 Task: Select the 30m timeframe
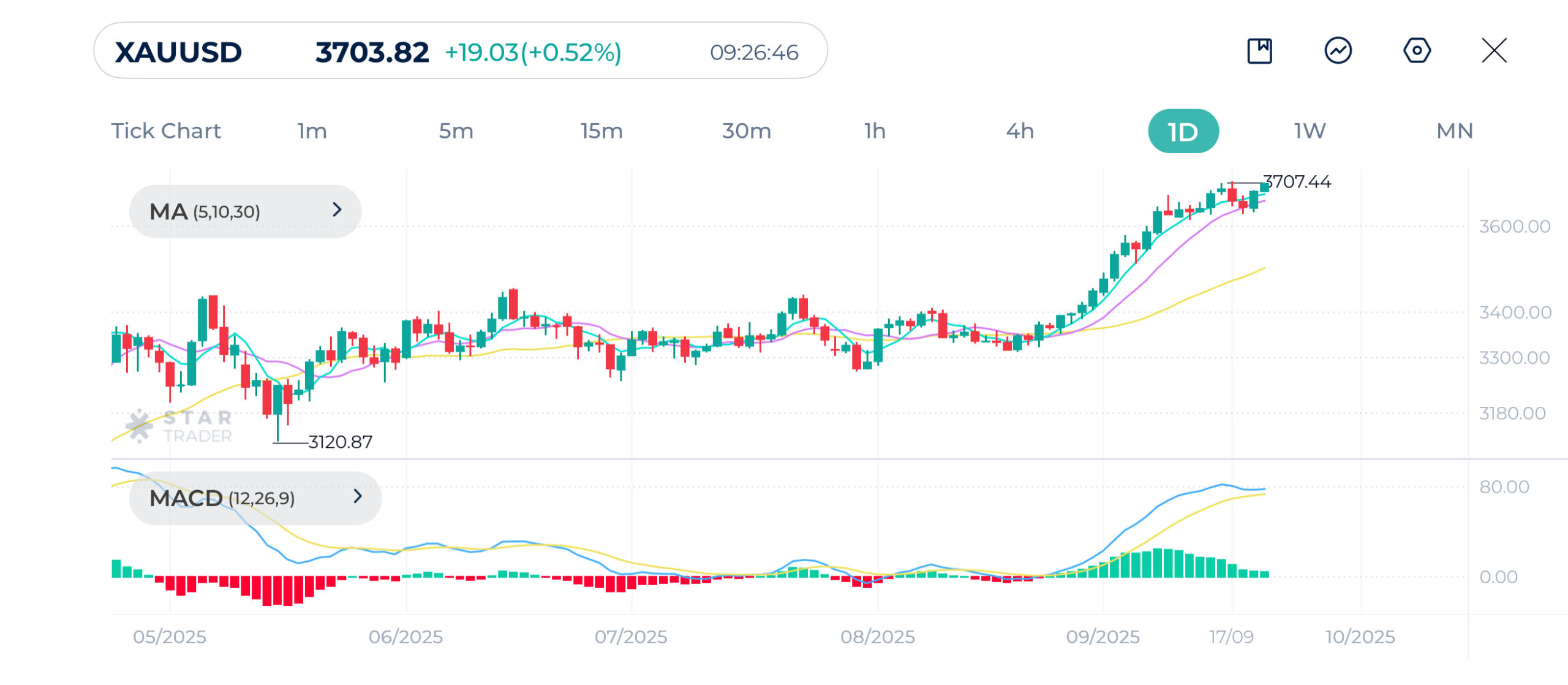[747, 131]
